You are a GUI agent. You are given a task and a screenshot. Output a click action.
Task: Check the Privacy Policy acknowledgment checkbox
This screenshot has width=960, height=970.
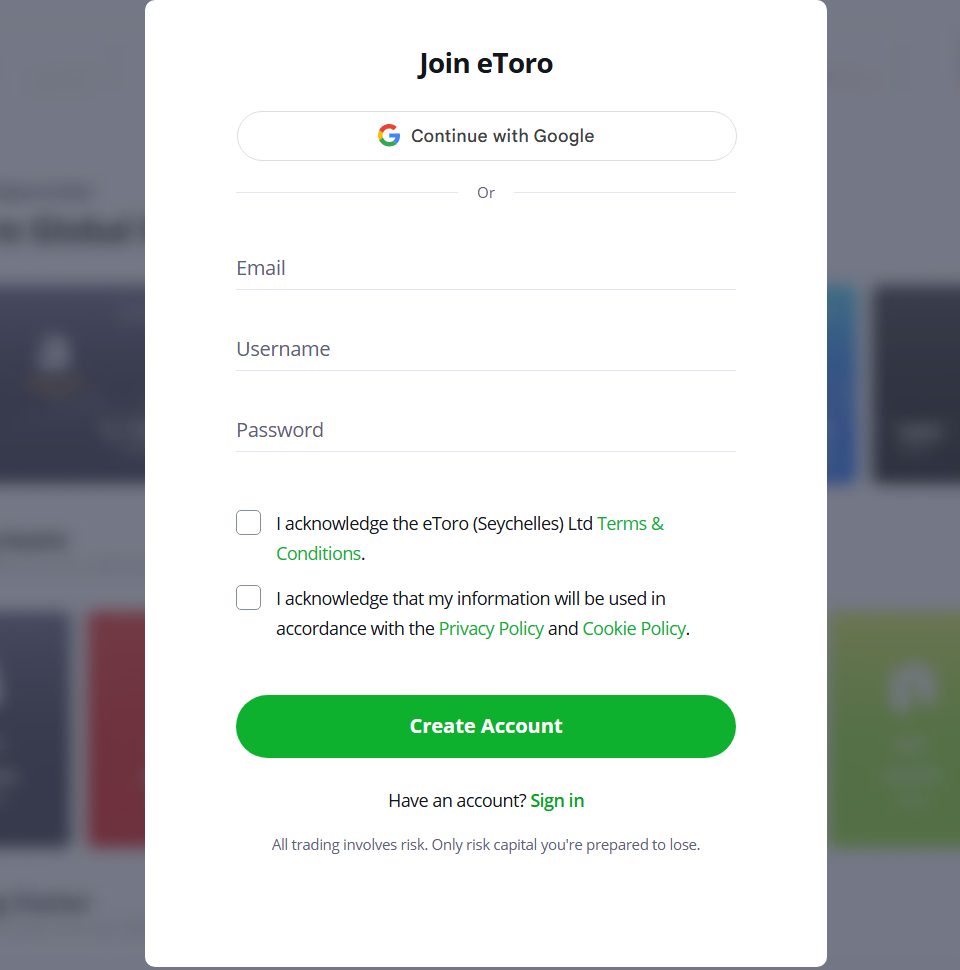tap(248, 597)
